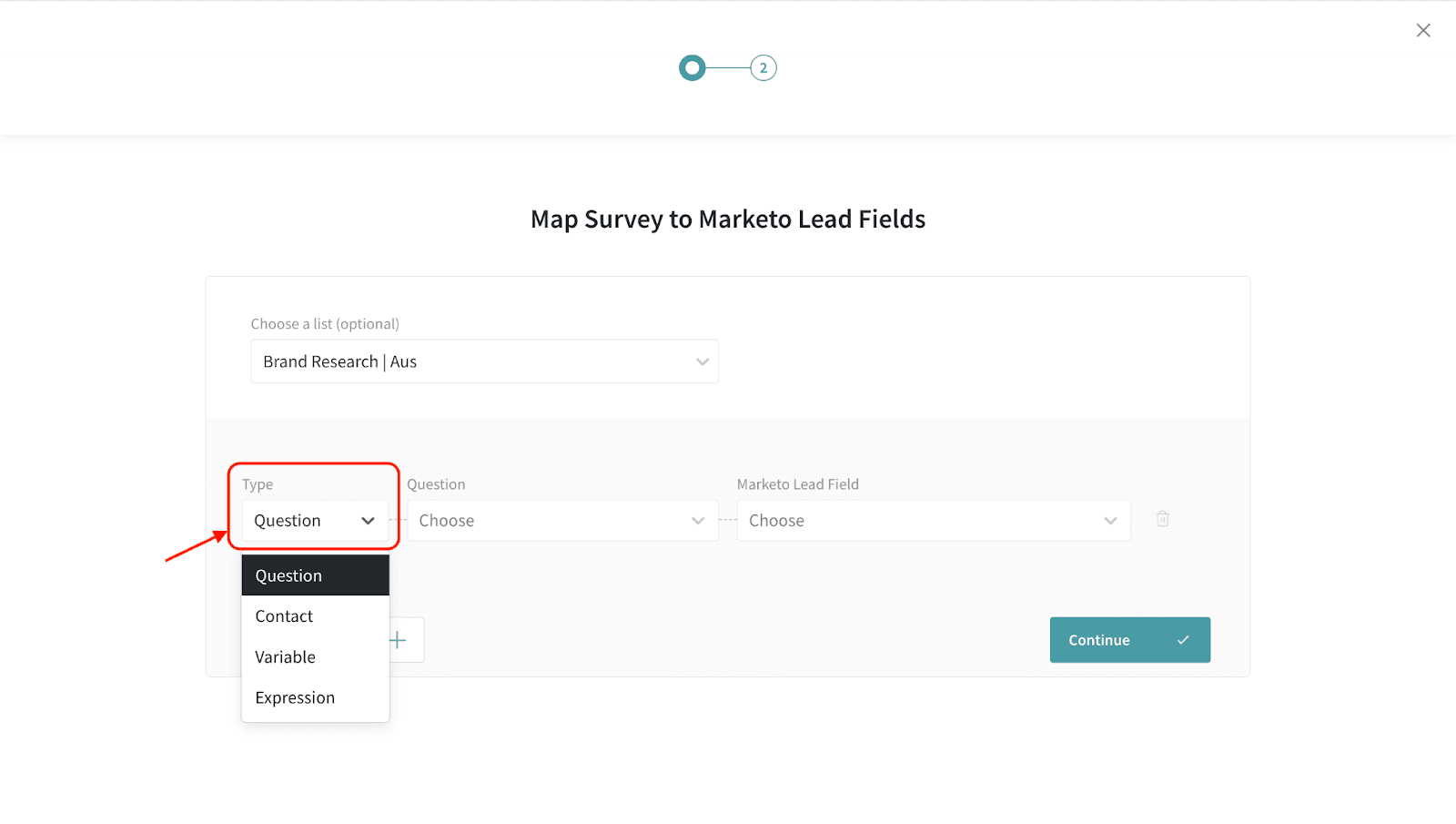
Task: Delete the mapping row with the trash icon
Action: tap(1162, 519)
